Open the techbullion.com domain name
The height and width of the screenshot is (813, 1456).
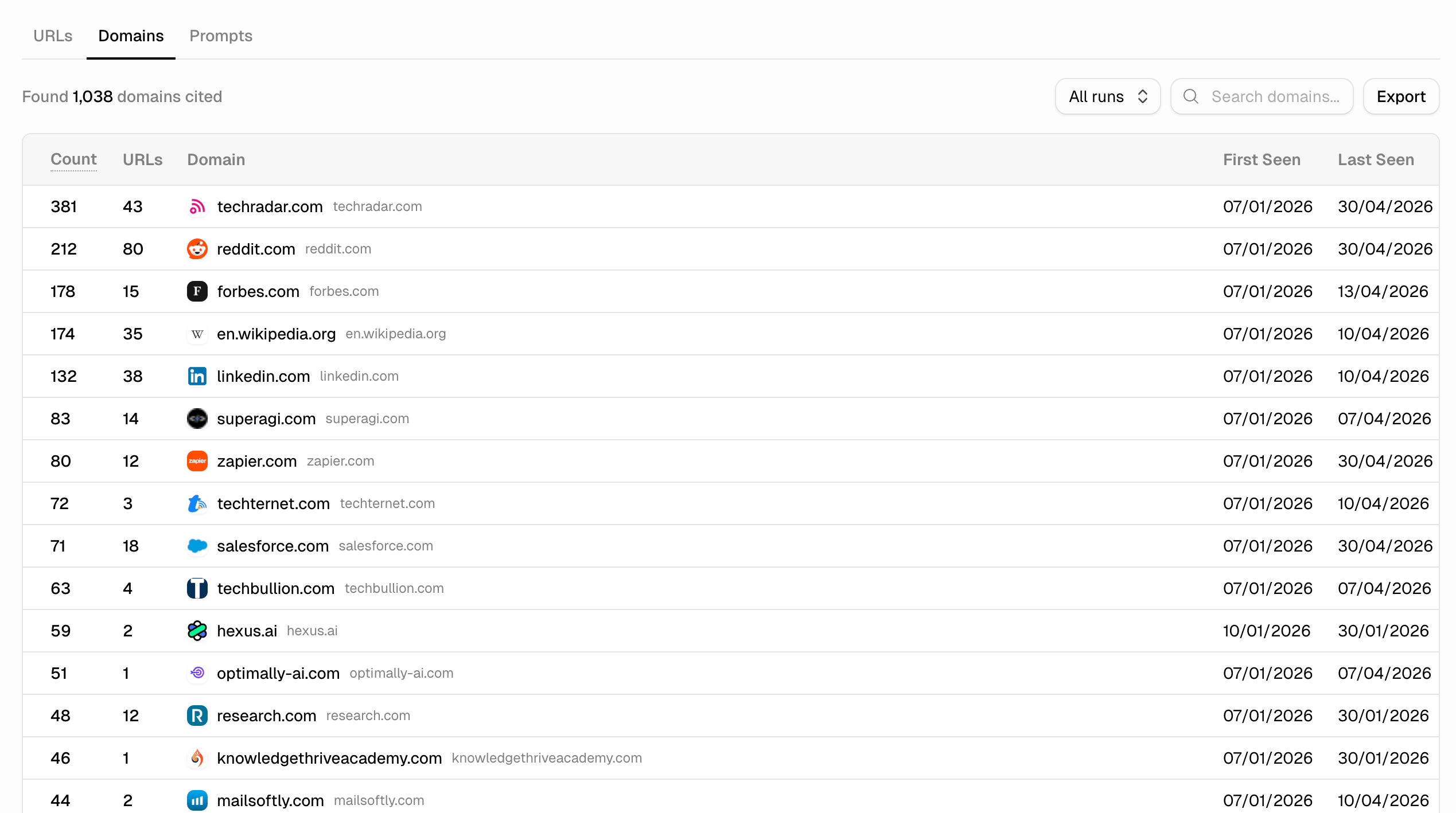(275, 588)
